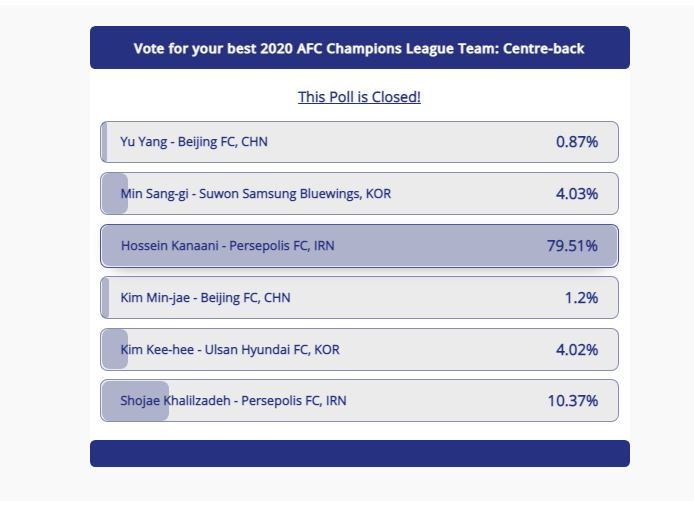Click Shojae Khalilzadeh's filled progress bar portion
The width and height of the screenshot is (694, 513).
(x=135, y=401)
